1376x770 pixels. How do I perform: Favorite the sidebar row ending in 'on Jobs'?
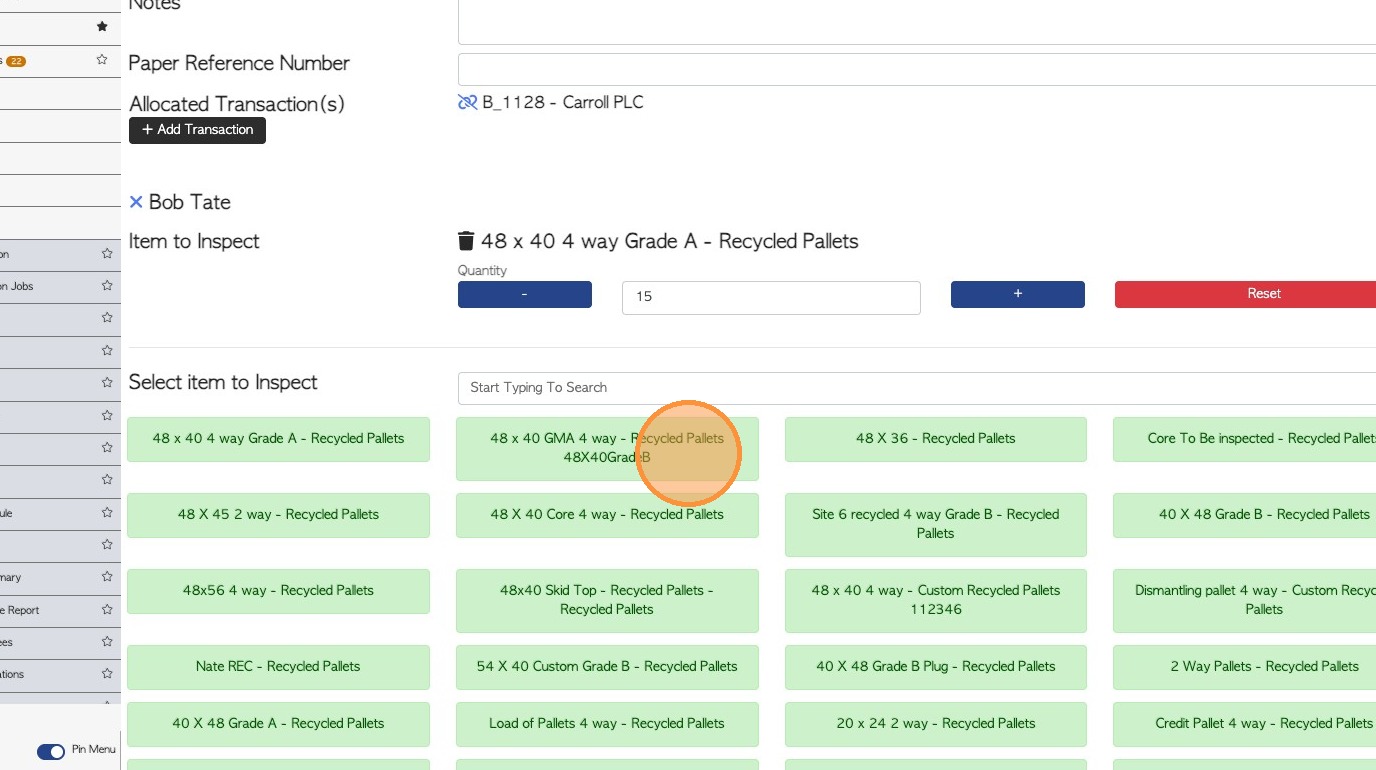[107, 286]
